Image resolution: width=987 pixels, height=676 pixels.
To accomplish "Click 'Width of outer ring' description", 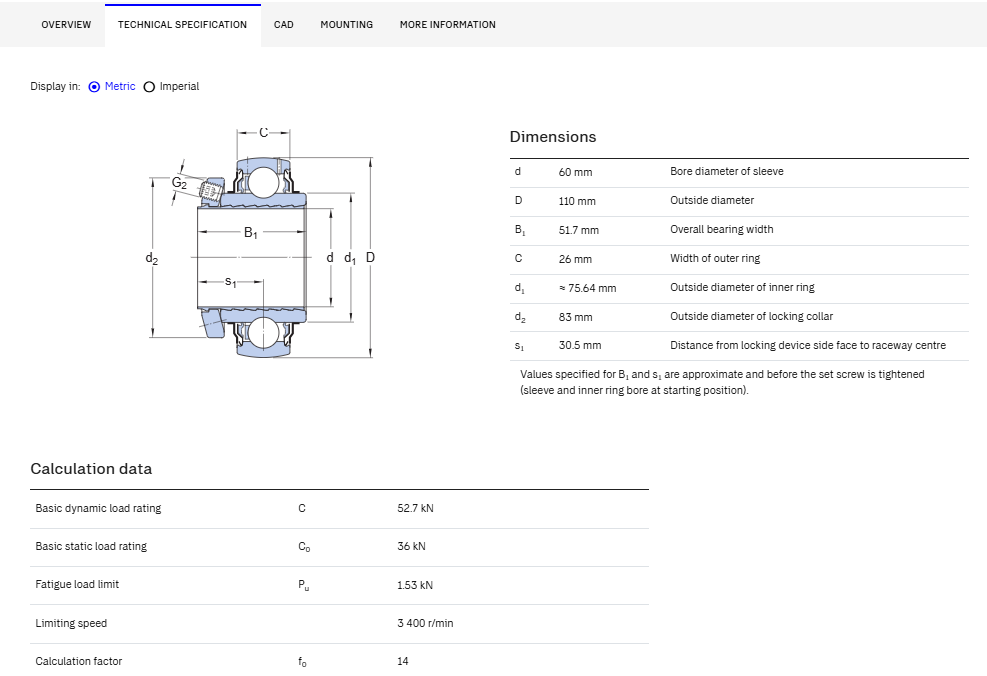I will click(x=715, y=258).
